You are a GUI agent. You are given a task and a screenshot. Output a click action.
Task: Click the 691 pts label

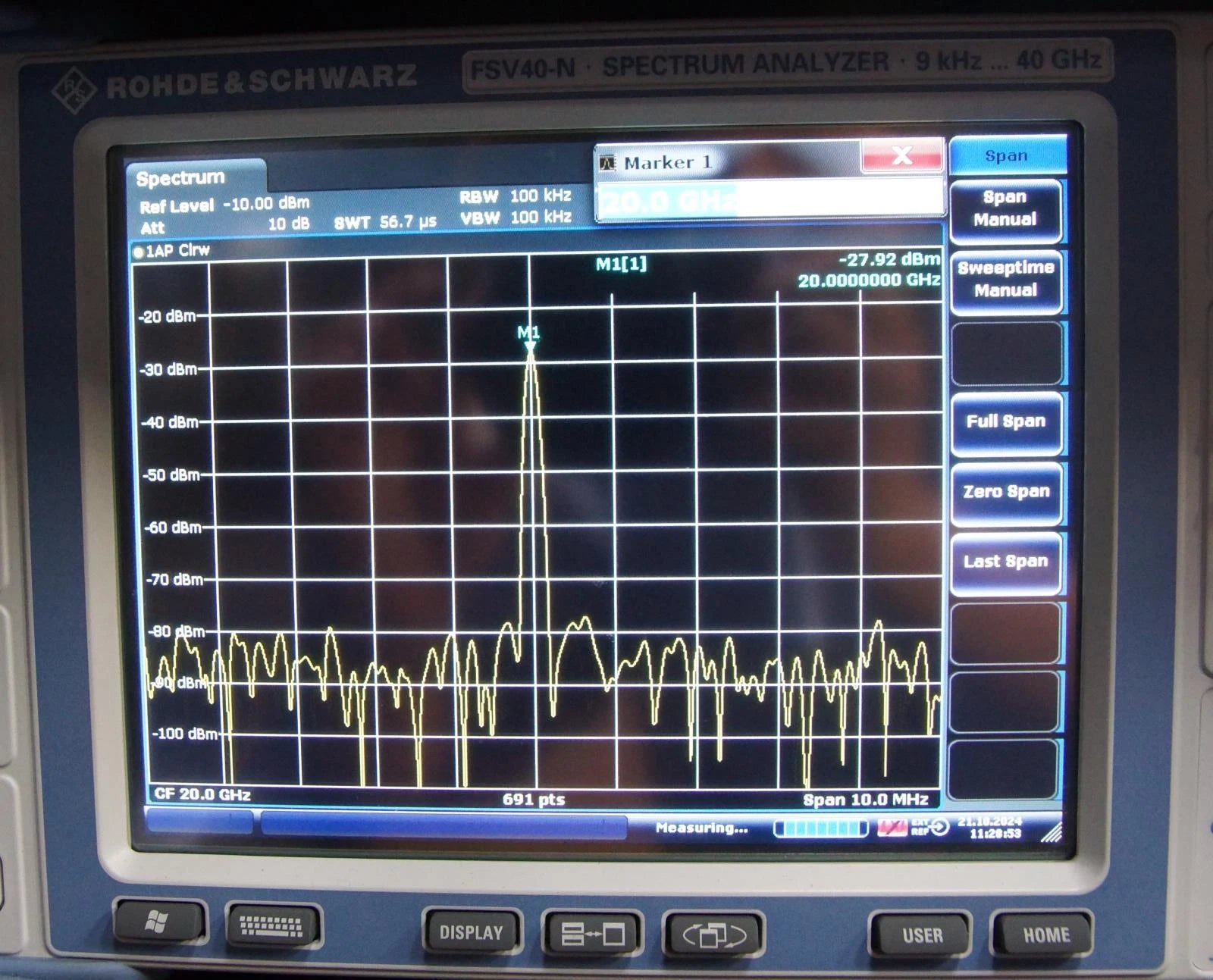534,799
